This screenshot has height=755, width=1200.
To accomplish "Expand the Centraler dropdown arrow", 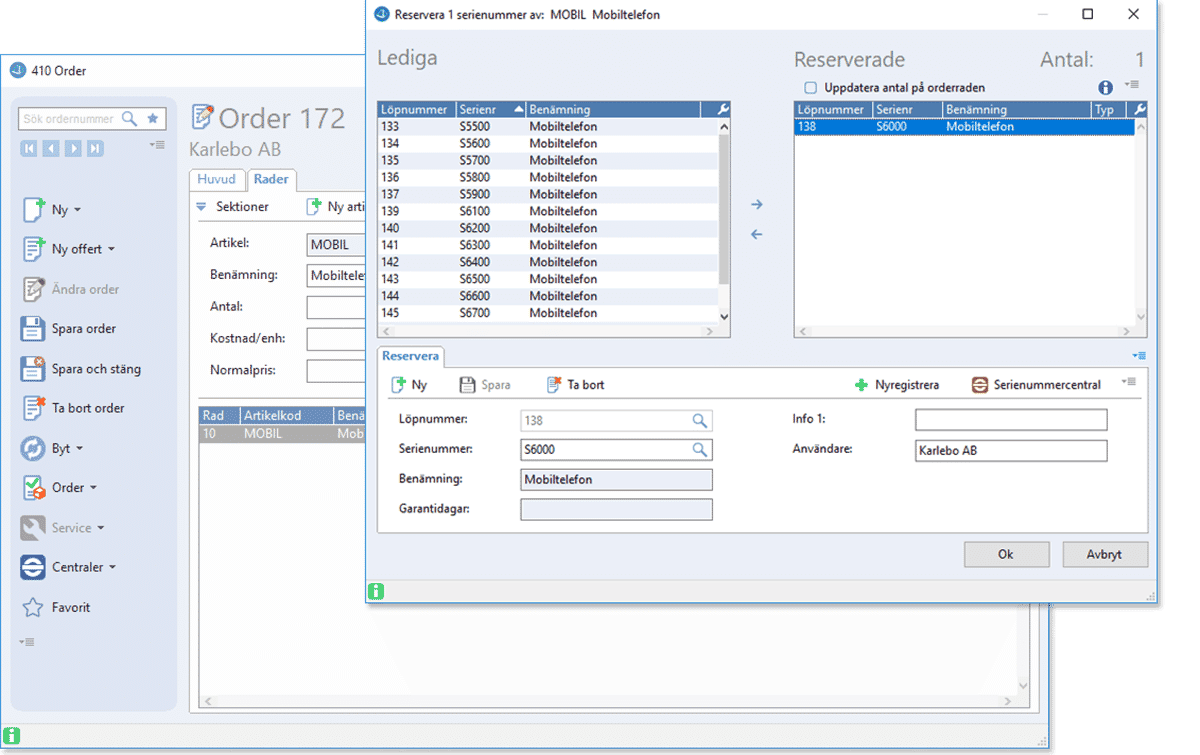I will [x=113, y=567].
